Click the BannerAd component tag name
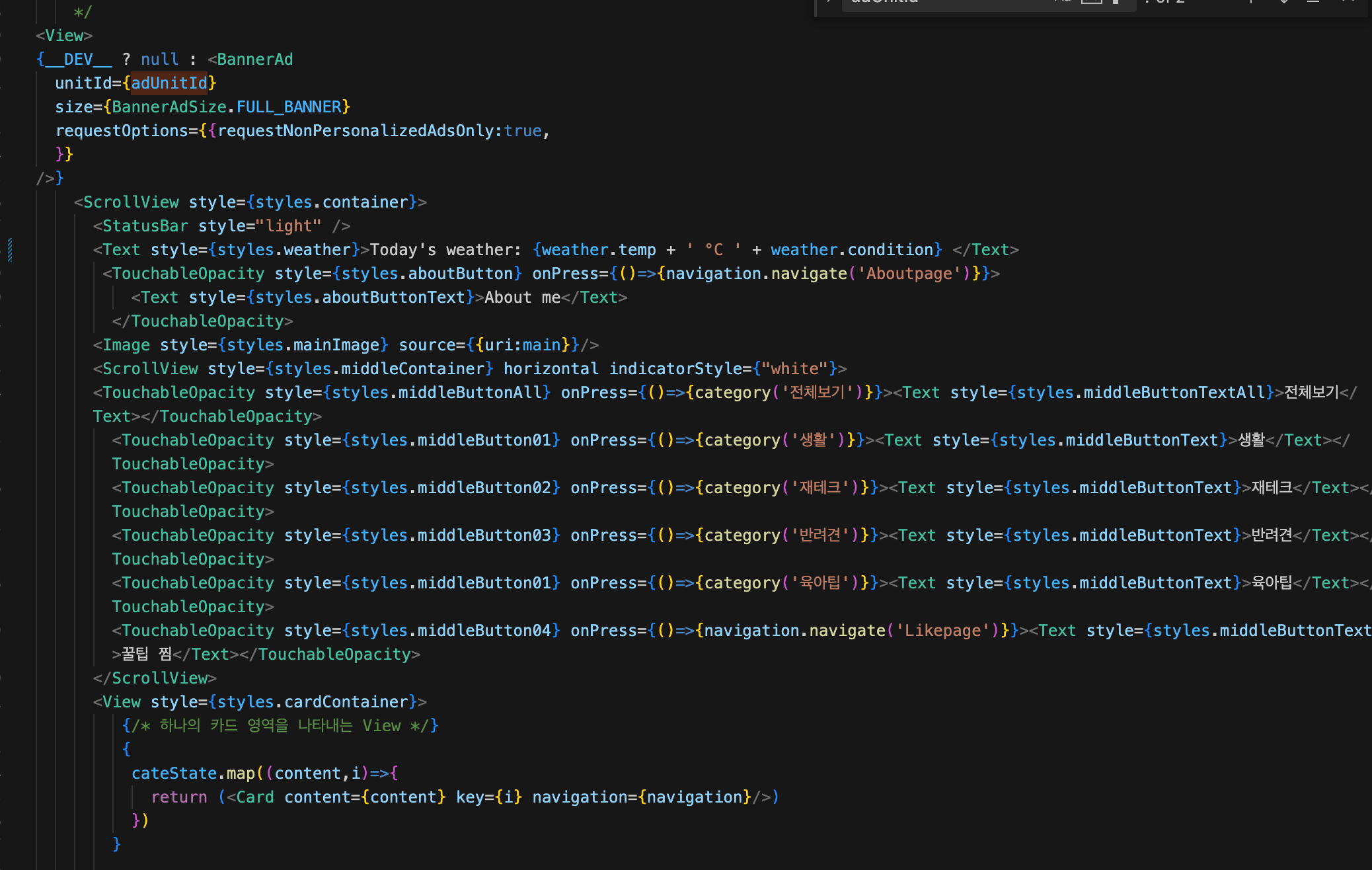This screenshot has width=1372, height=870. [254, 59]
